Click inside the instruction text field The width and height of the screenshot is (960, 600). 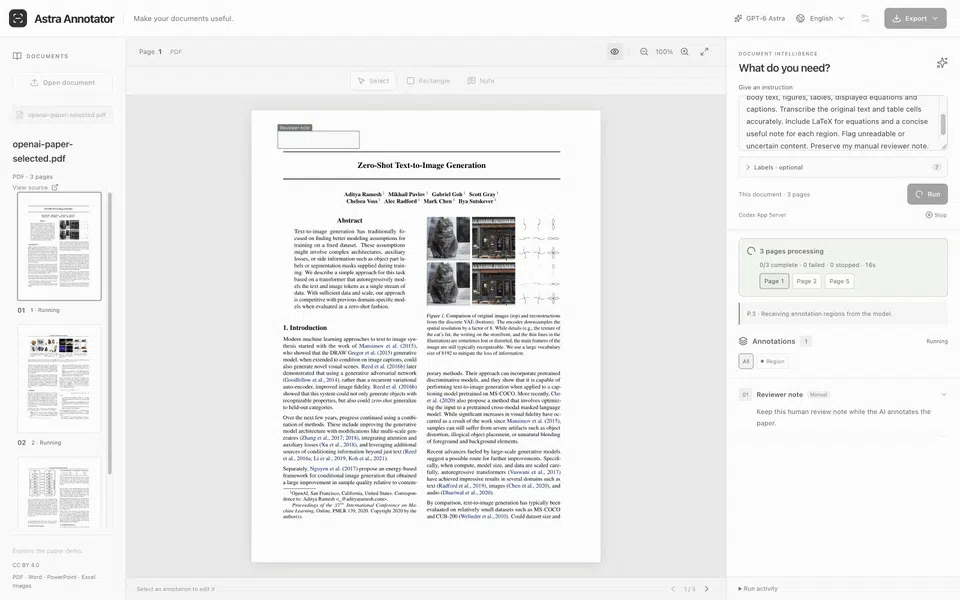[839, 122]
